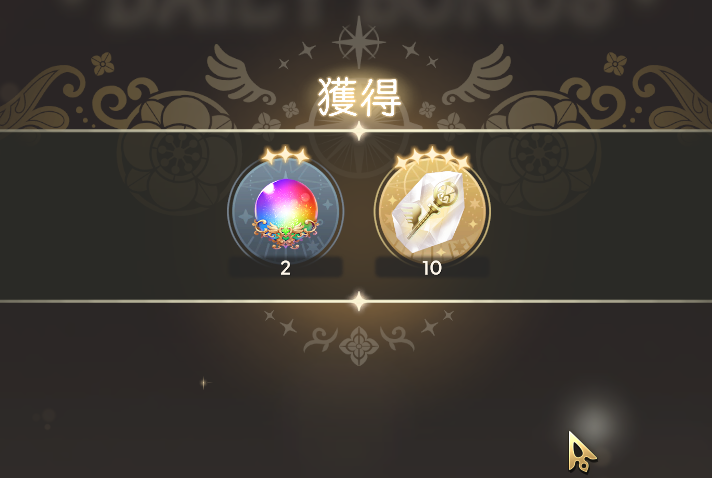Click the left wing ornament beside 獲得
The height and width of the screenshot is (478, 712).
(240, 74)
